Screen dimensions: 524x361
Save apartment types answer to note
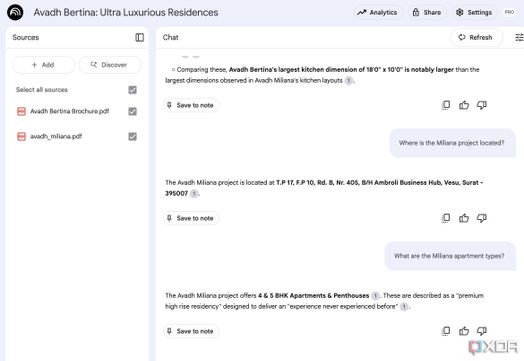191,331
